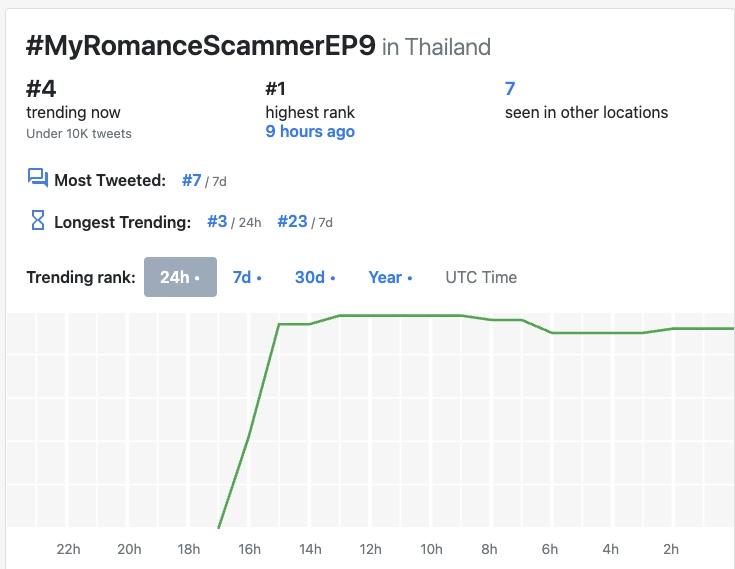Click the 6h label on chart axis

(x=550, y=549)
